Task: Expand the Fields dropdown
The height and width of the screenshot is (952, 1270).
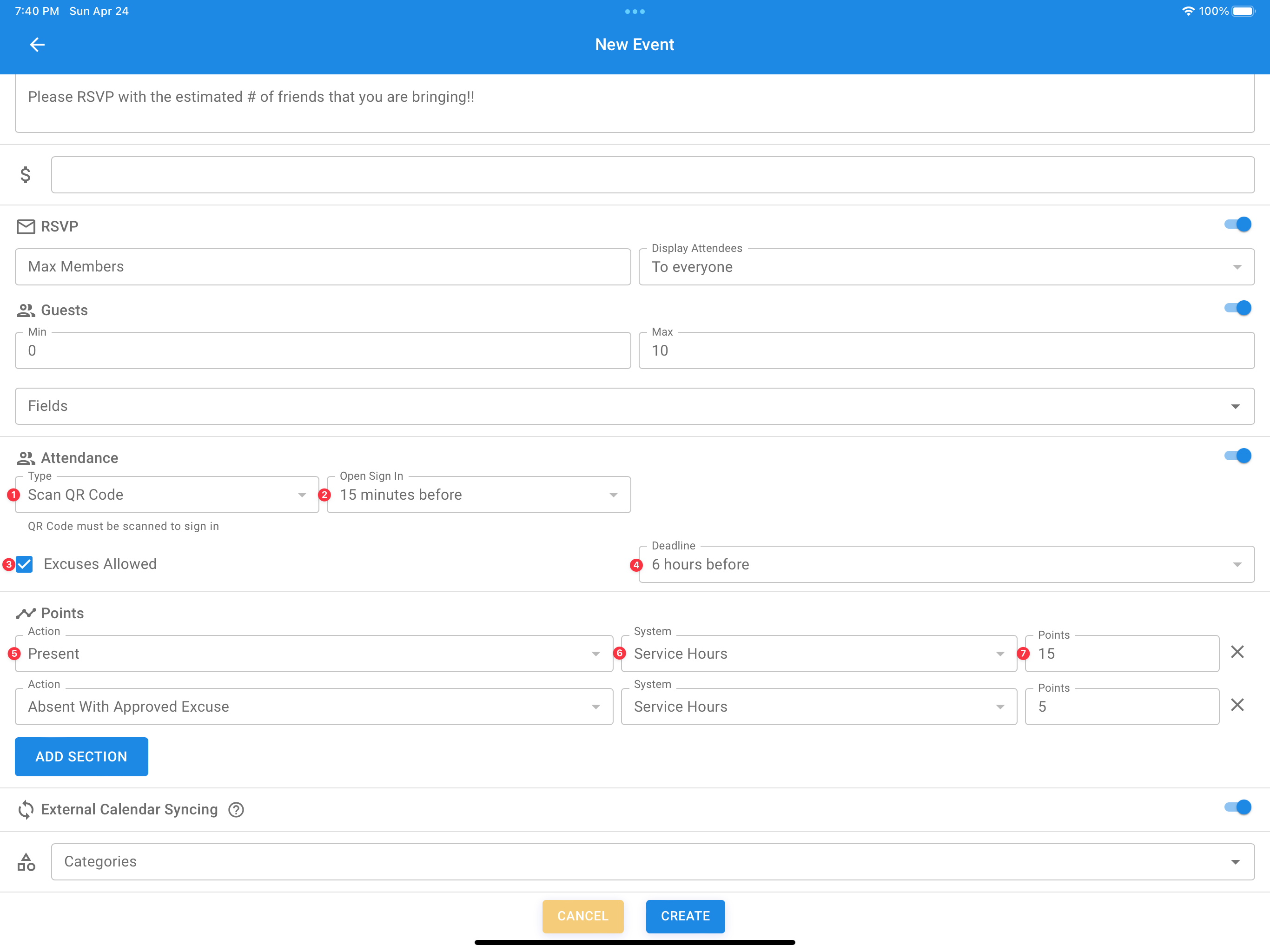Action: [x=635, y=407]
